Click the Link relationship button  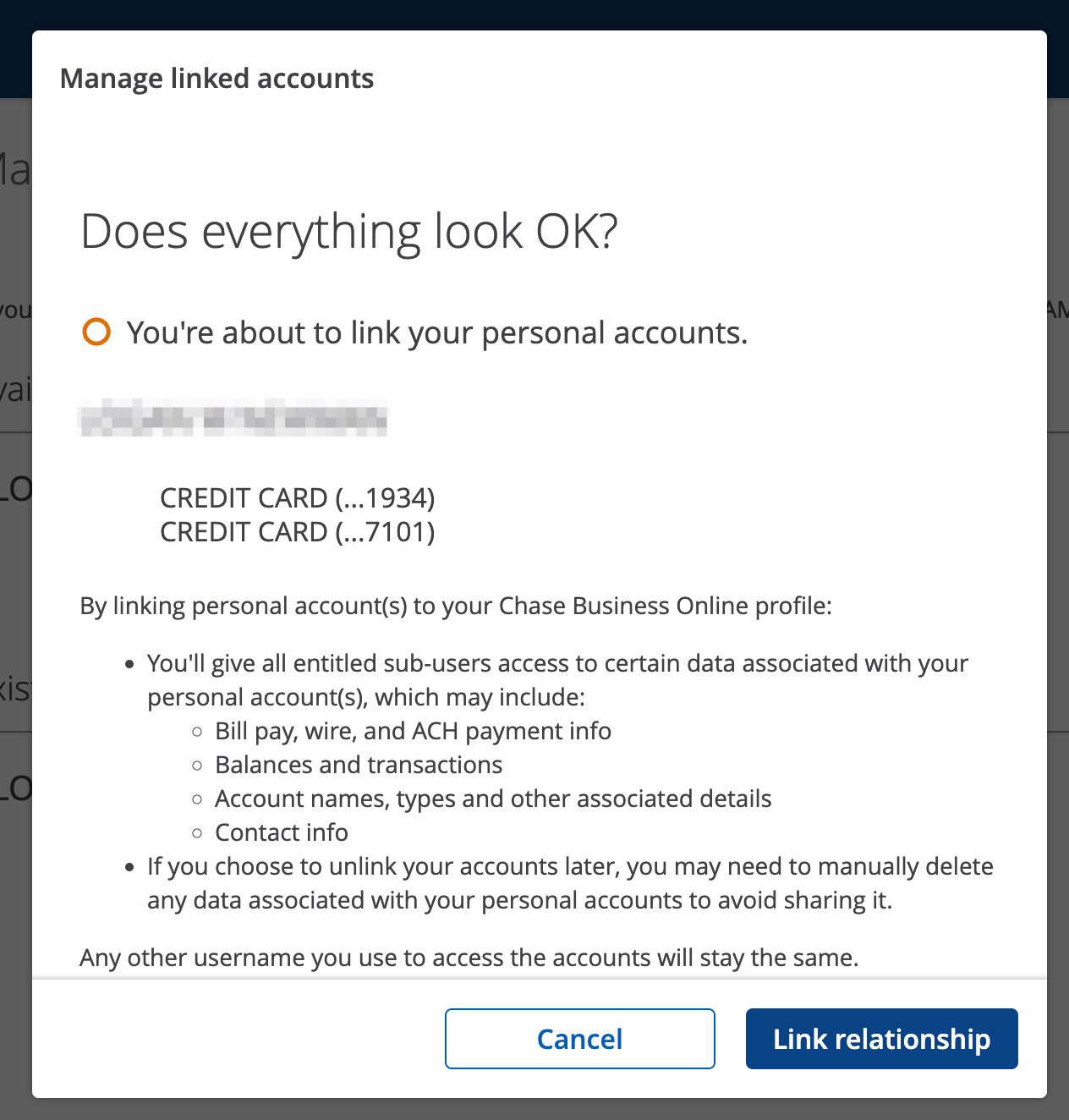tap(881, 1039)
